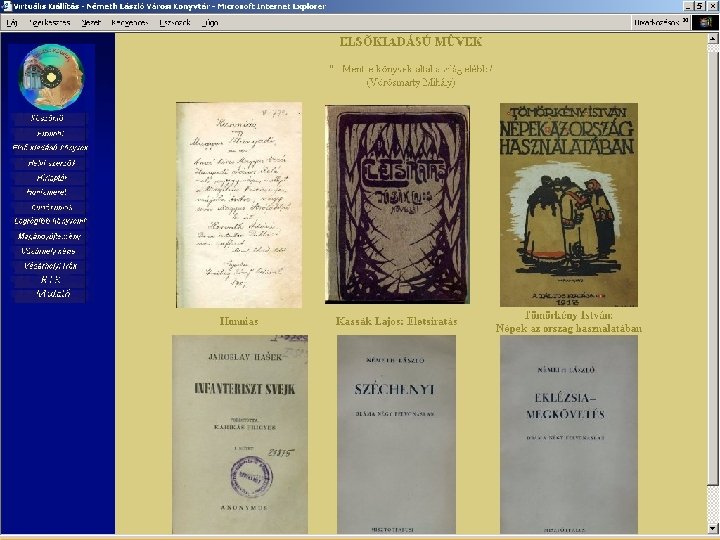
Task: Open the Helyi szerzők sidebar link
Action: click(x=51, y=163)
